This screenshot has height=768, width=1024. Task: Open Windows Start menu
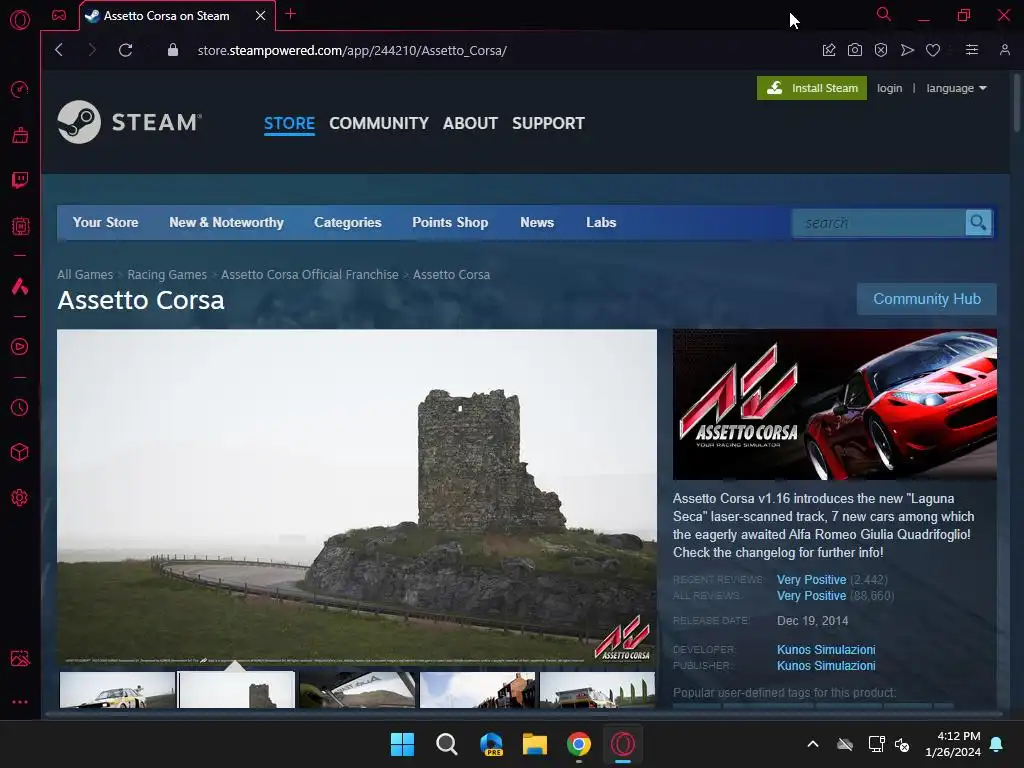pyautogui.click(x=402, y=744)
